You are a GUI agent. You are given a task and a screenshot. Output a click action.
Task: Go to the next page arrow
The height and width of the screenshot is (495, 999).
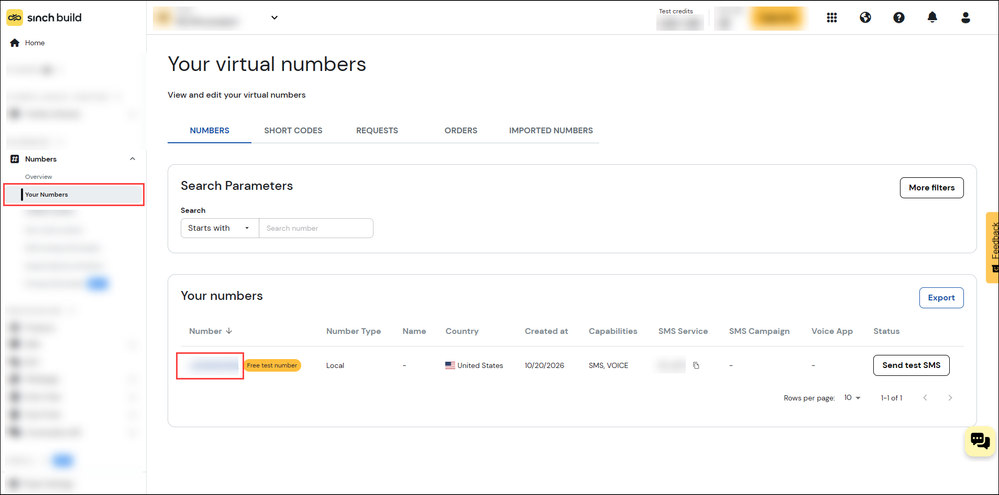(x=950, y=398)
